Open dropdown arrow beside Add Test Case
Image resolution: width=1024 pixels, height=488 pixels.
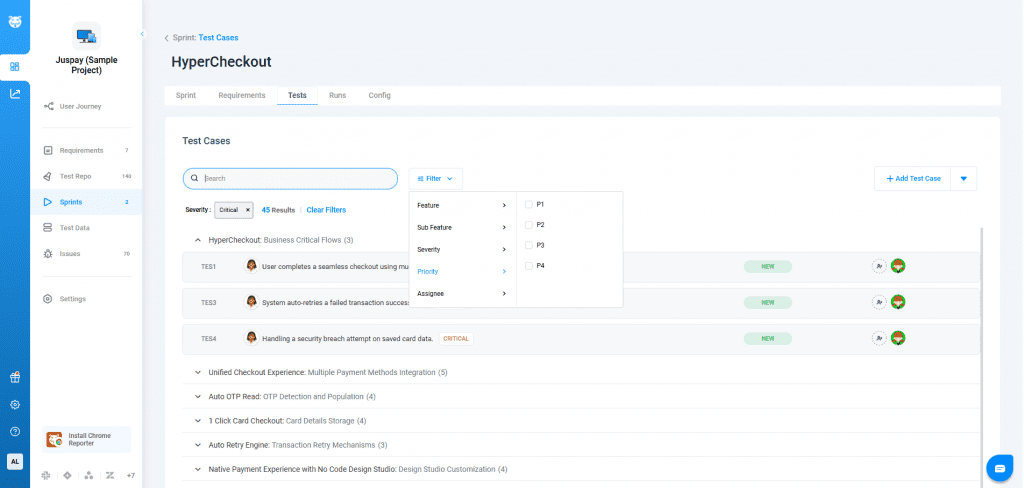pyautogui.click(x=963, y=179)
